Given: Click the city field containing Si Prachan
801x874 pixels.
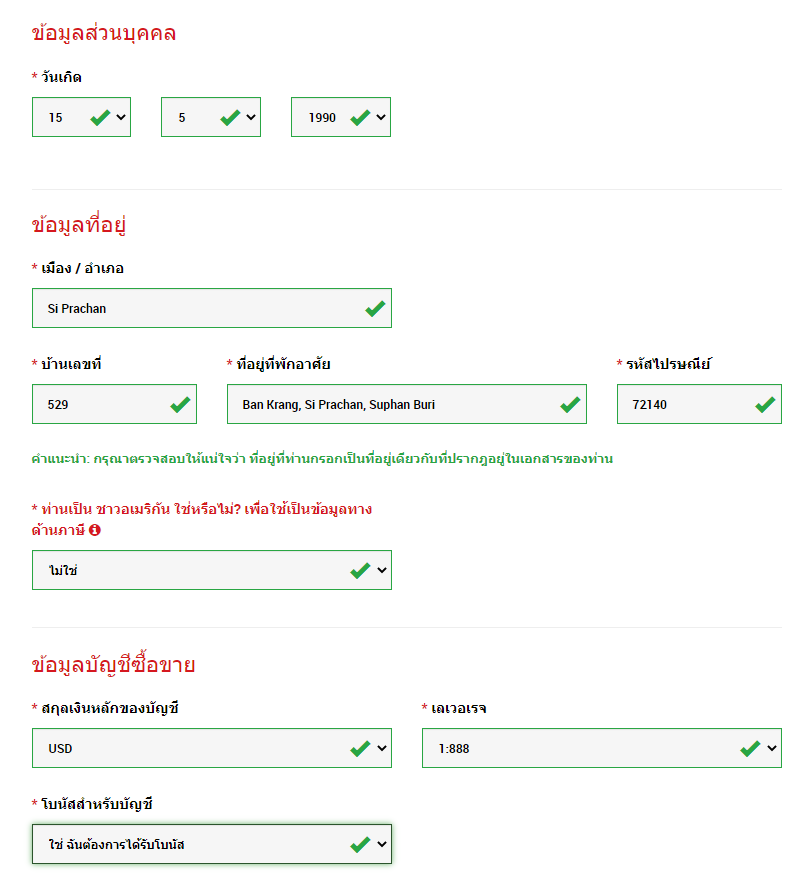Looking at the screenshot, I should pyautogui.click(x=200, y=308).
